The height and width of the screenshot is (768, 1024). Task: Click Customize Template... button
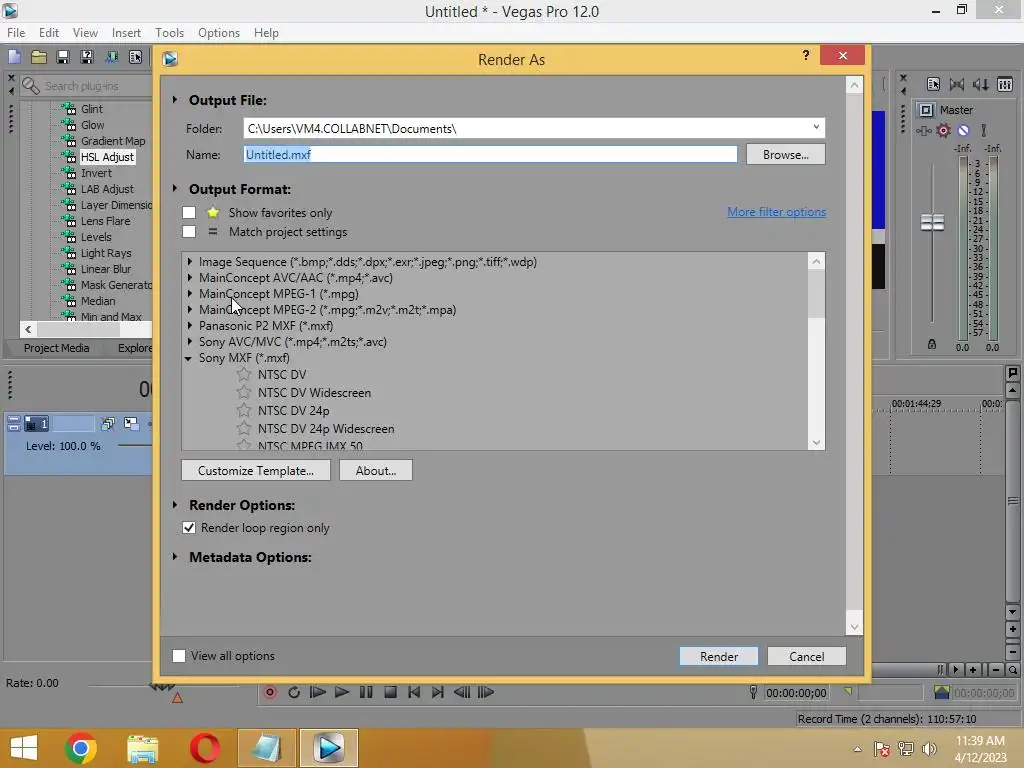pyautogui.click(x=256, y=470)
